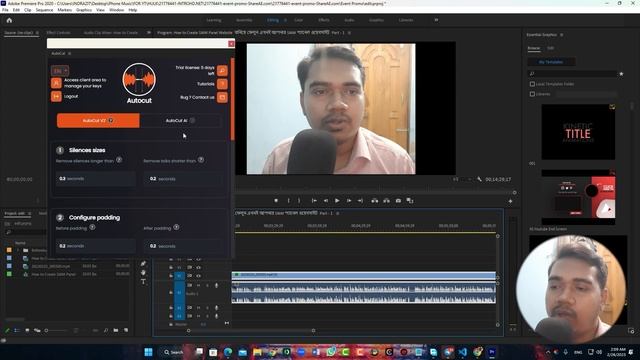The image size is (640, 360).
Task: Open the Program Monitor button editor plus
Action: click(510, 201)
